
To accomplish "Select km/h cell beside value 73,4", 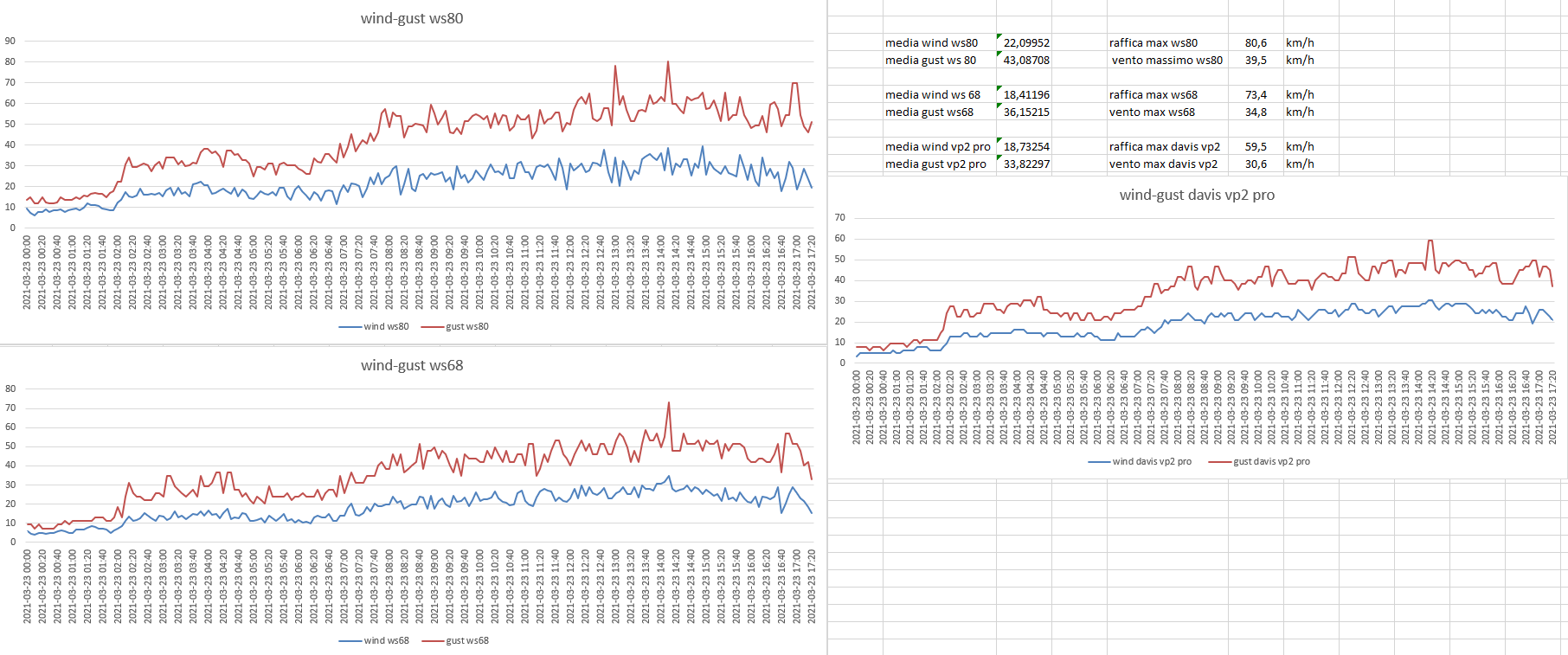I will coord(1310,94).
